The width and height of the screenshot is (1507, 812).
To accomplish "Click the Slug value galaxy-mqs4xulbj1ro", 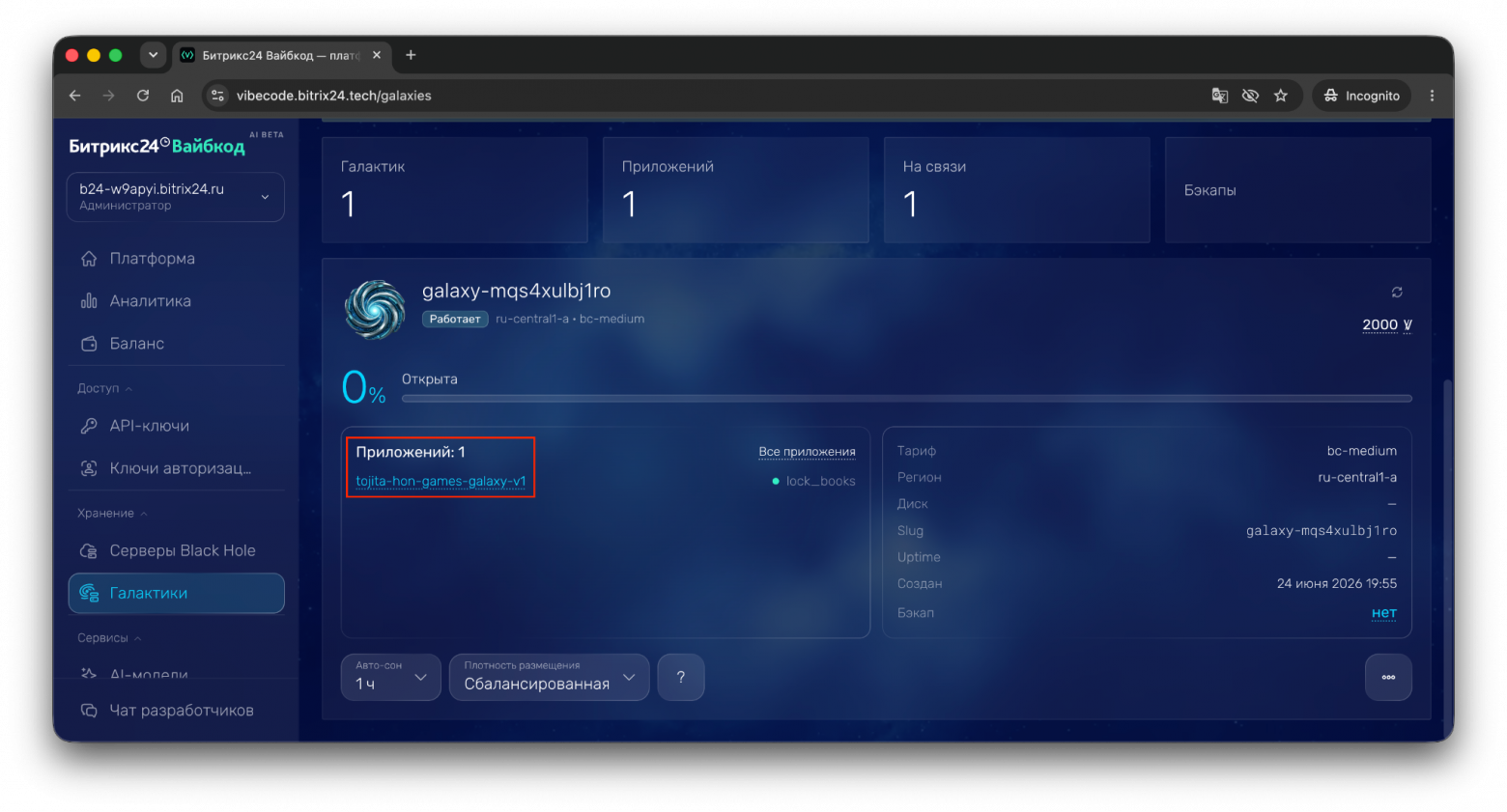I will [1321, 531].
